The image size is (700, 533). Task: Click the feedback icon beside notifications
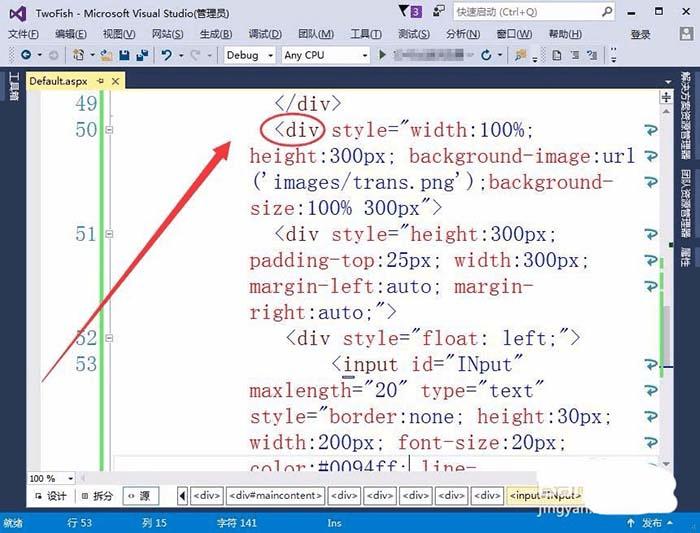[x=438, y=11]
